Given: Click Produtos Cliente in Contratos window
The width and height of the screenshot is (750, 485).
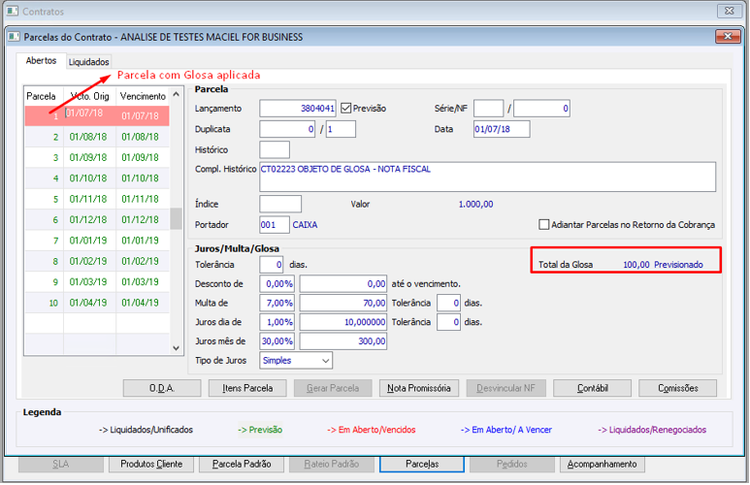Looking at the screenshot, I should [x=151, y=464].
